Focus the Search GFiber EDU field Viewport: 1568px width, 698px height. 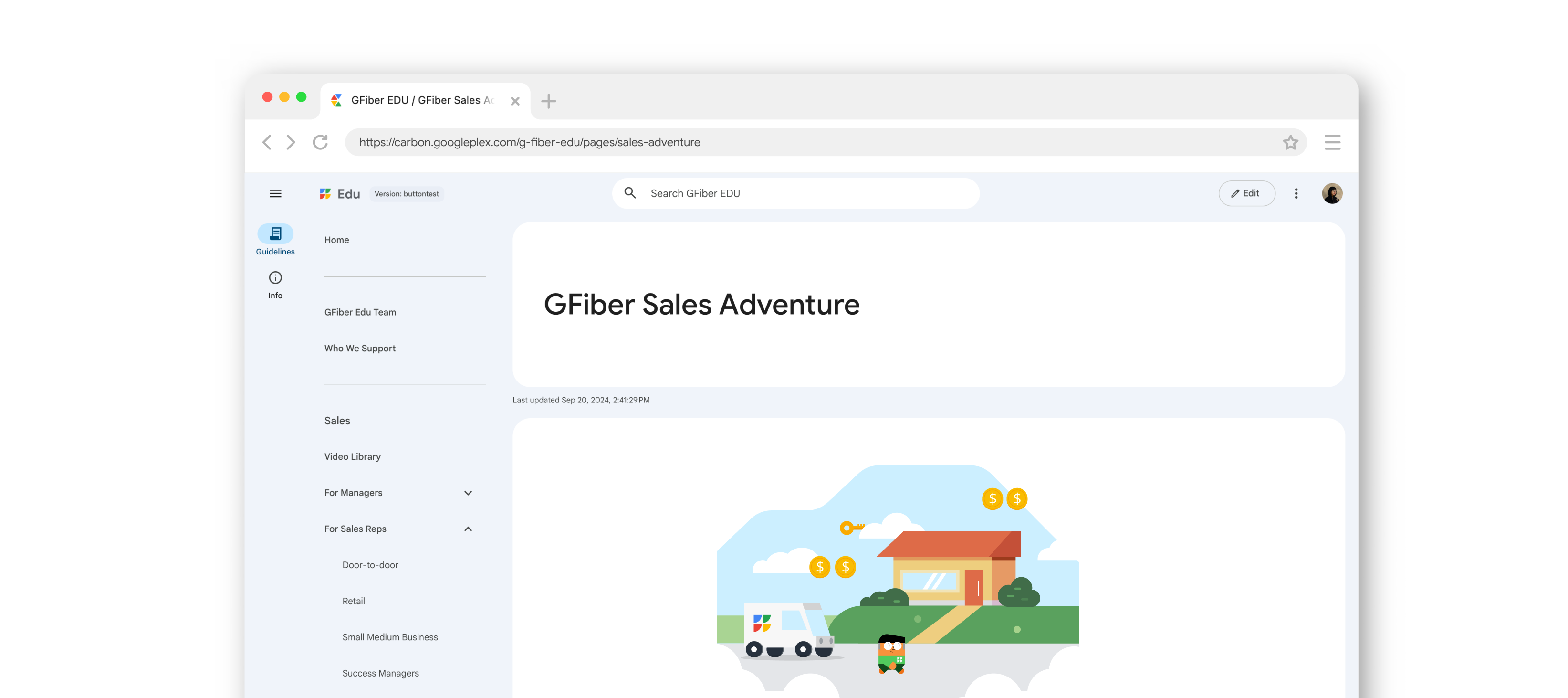pyautogui.click(x=795, y=193)
